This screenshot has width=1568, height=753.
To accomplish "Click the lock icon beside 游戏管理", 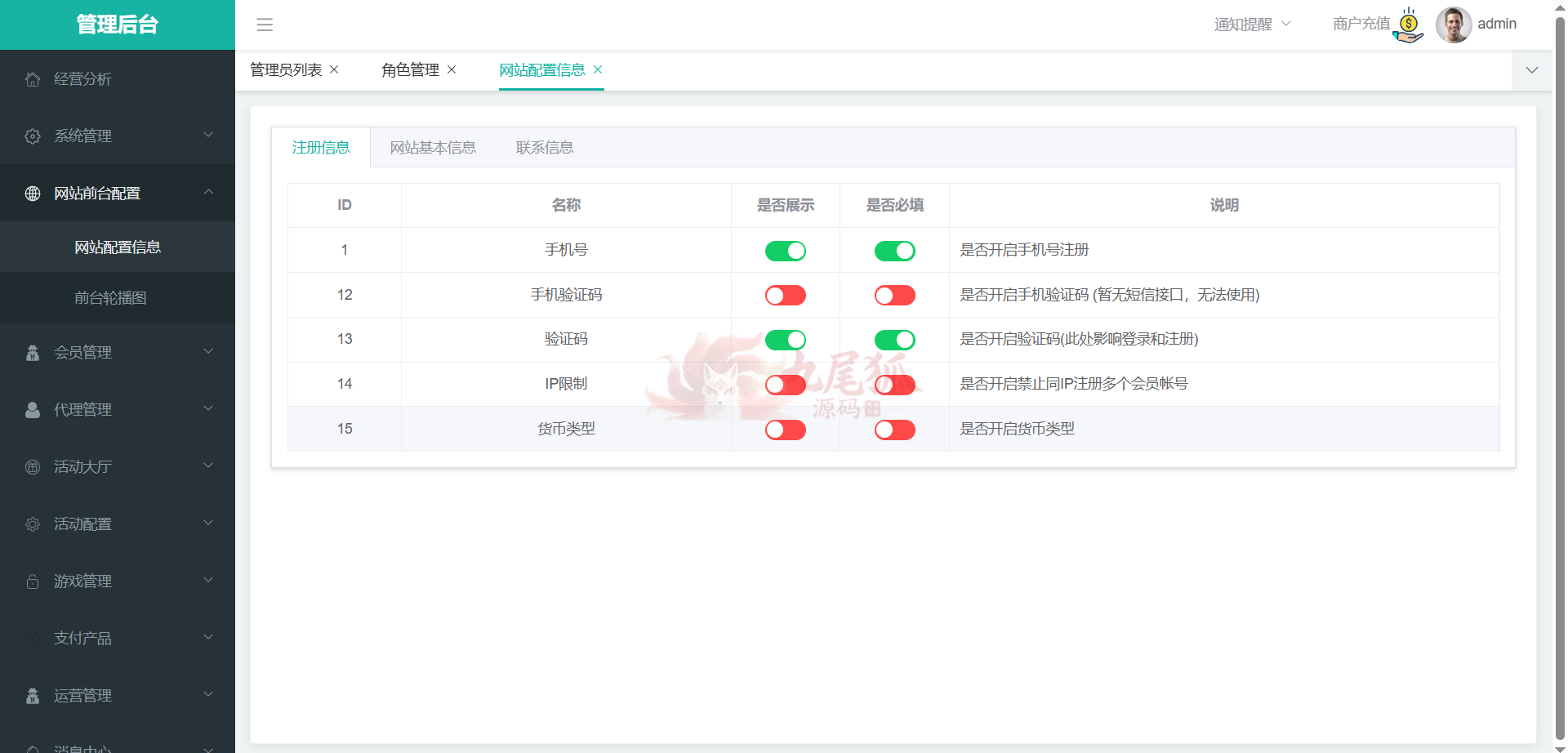I will click(x=33, y=581).
